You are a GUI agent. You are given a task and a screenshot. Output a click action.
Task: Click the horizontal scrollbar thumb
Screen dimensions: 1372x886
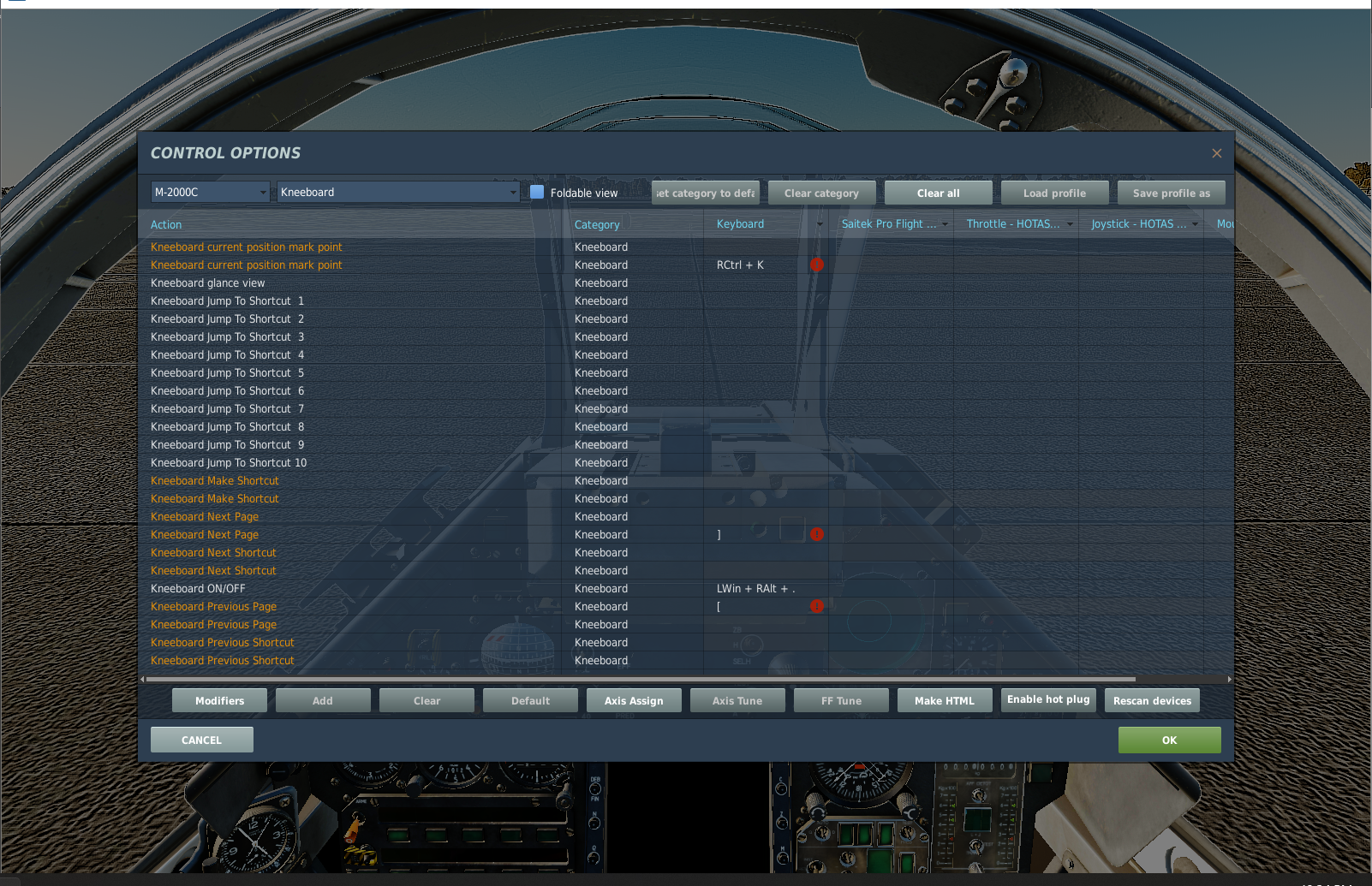[641, 679]
